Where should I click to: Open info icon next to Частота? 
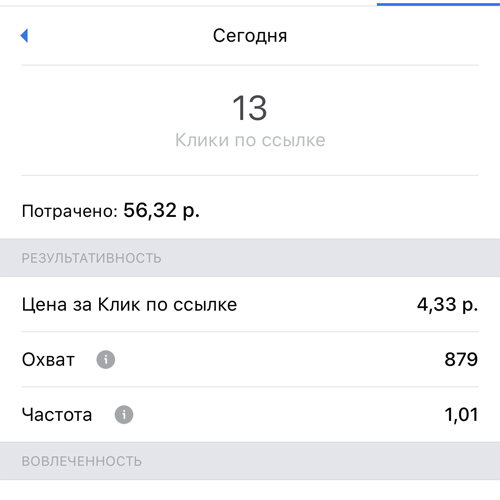pos(124,415)
